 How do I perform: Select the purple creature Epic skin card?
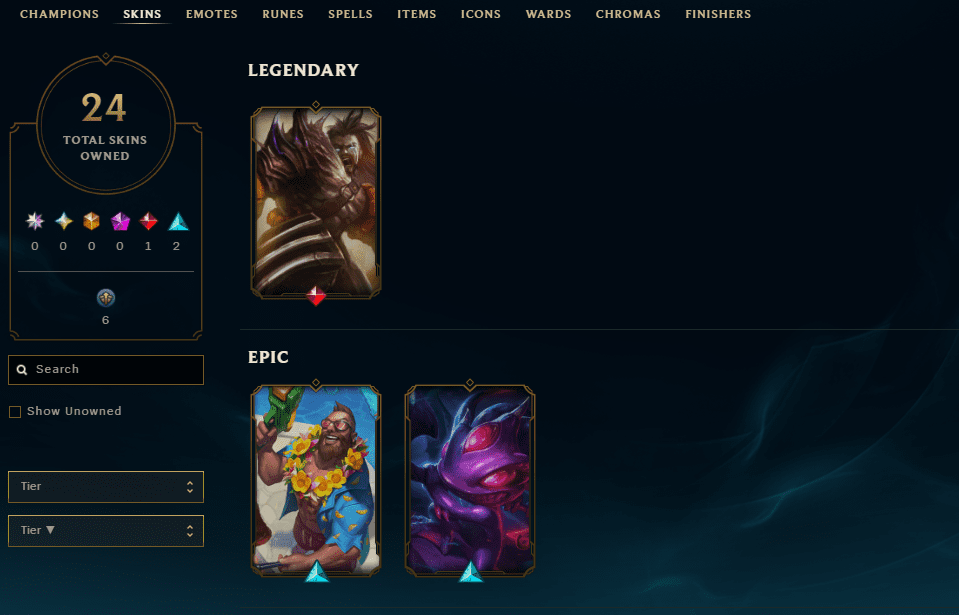[470, 481]
